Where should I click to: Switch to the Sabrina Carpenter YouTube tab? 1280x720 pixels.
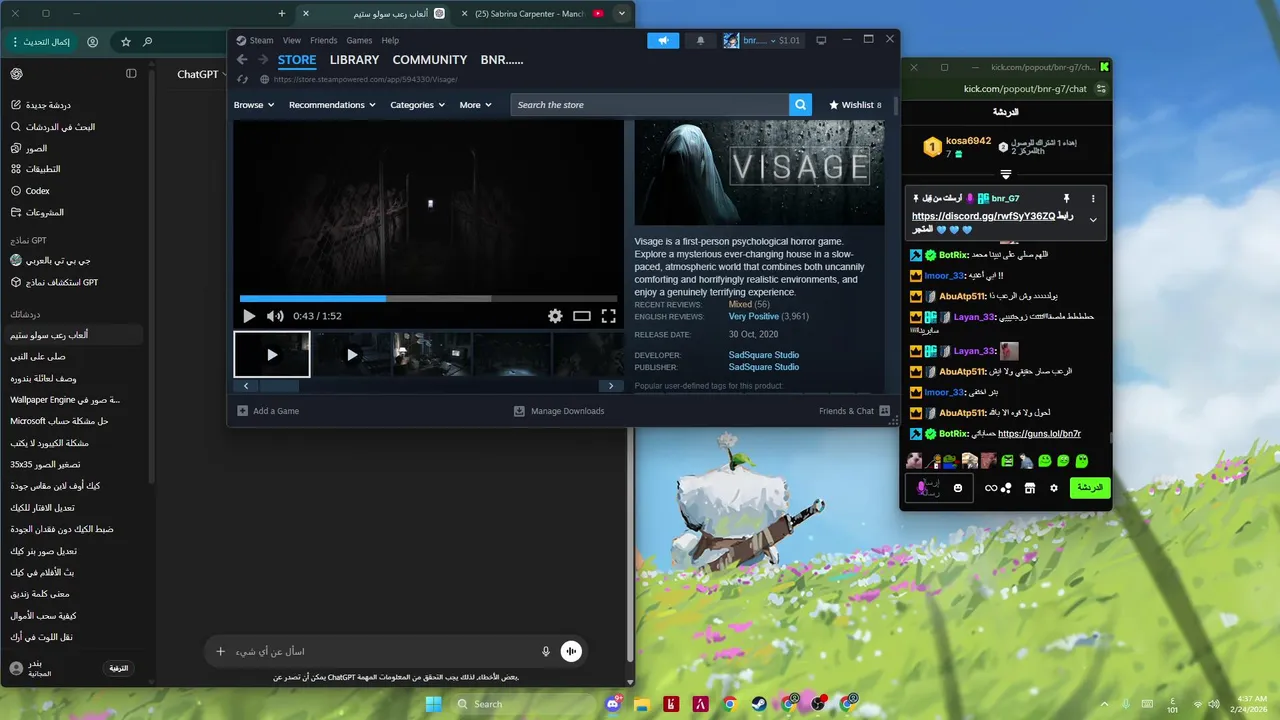[533, 13]
